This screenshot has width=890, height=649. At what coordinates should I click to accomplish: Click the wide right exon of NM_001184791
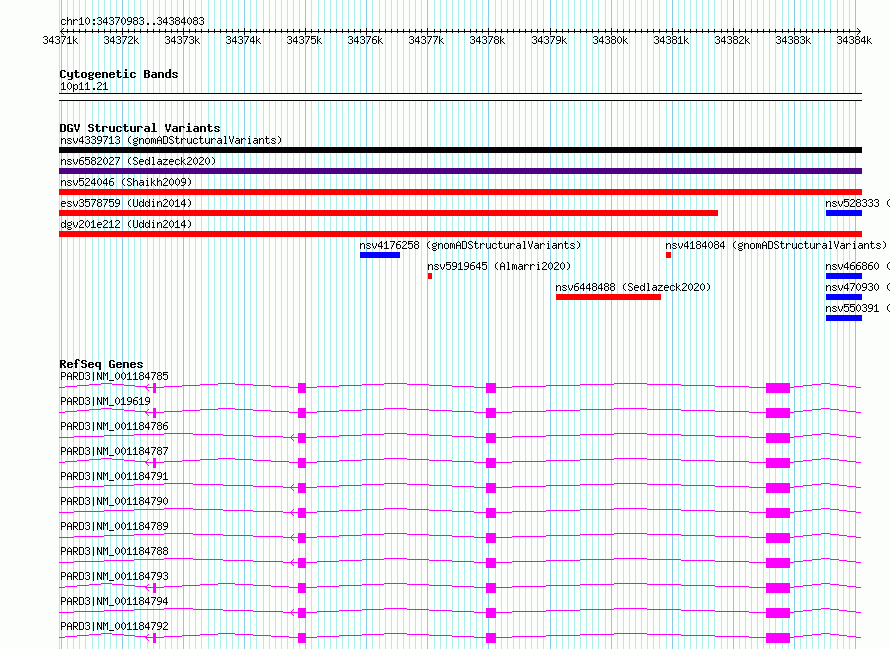778,488
